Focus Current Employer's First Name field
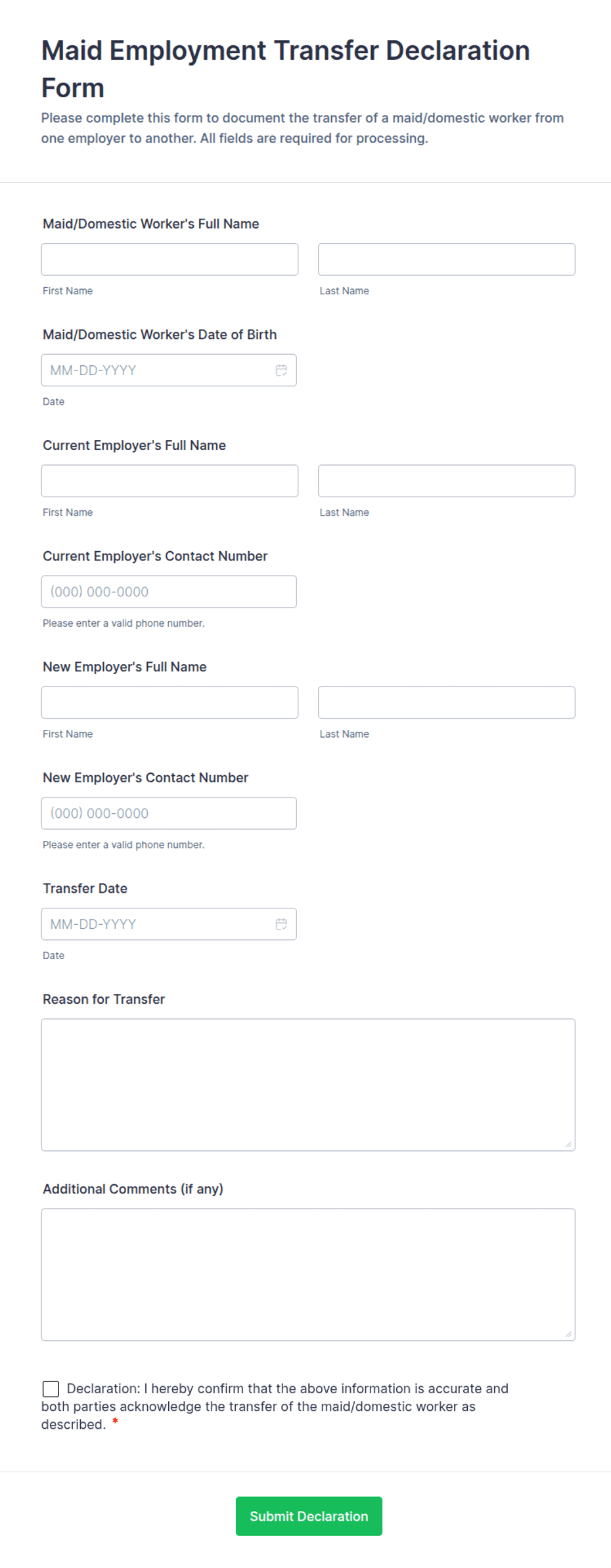This screenshot has width=611, height=1568. pyautogui.click(x=170, y=481)
